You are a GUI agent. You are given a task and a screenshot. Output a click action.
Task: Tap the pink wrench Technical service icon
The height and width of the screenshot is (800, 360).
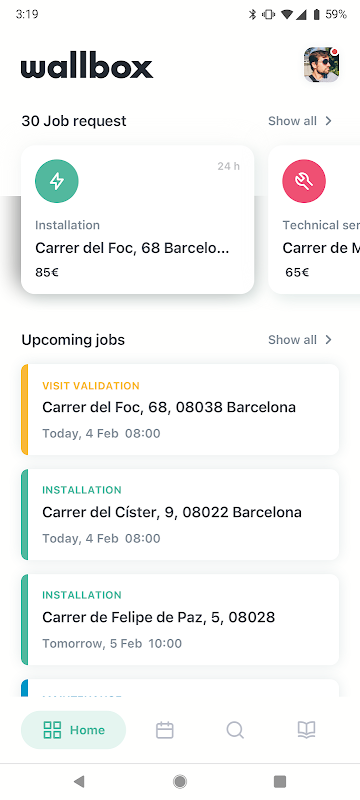pos(304,181)
